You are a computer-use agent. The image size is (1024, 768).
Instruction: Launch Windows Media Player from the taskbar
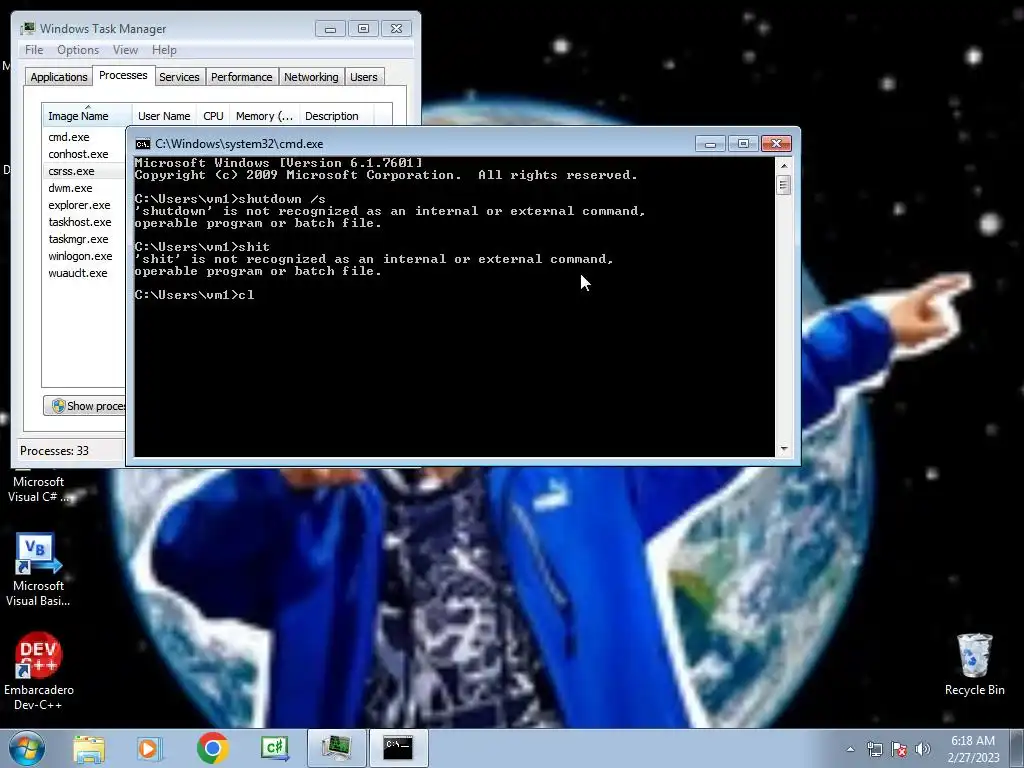coord(150,748)
